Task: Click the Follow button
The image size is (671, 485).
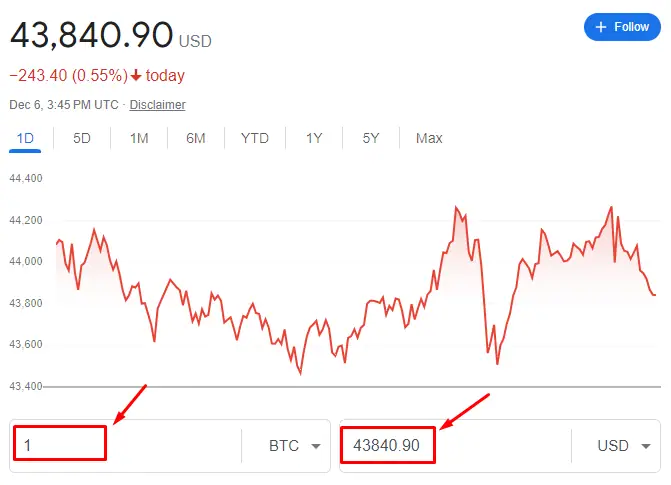Action: [x=622, y=27]
